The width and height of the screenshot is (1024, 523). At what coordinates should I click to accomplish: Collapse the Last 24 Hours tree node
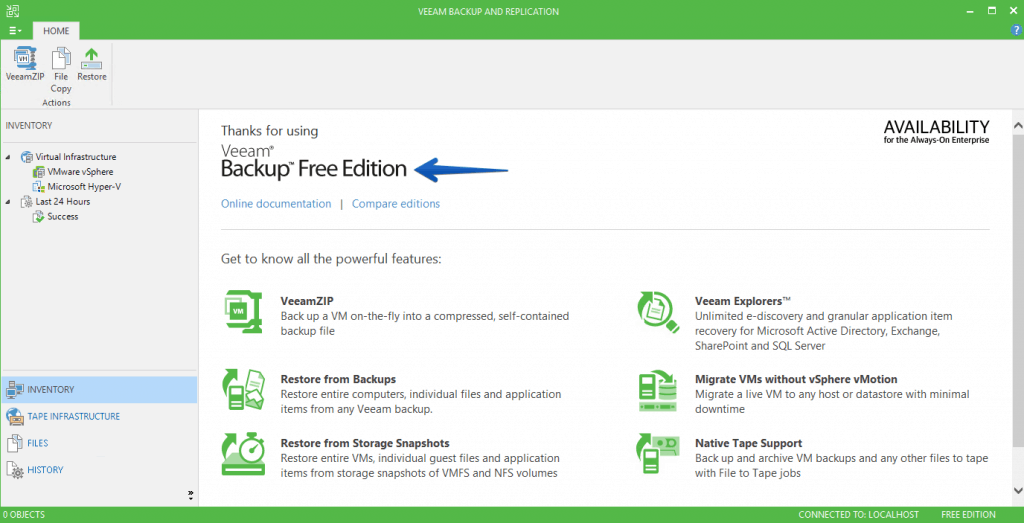9,202
